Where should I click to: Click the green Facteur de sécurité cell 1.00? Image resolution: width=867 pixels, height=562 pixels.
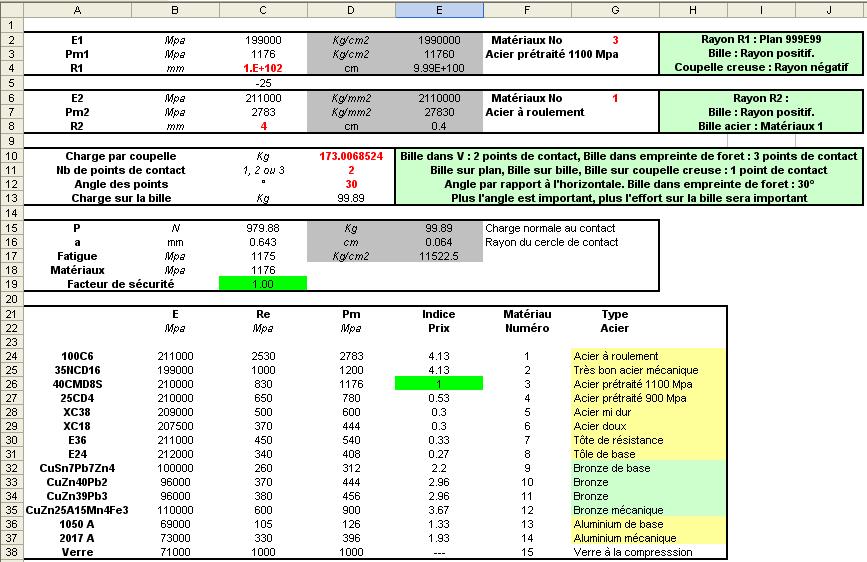(x=263, y=284)
